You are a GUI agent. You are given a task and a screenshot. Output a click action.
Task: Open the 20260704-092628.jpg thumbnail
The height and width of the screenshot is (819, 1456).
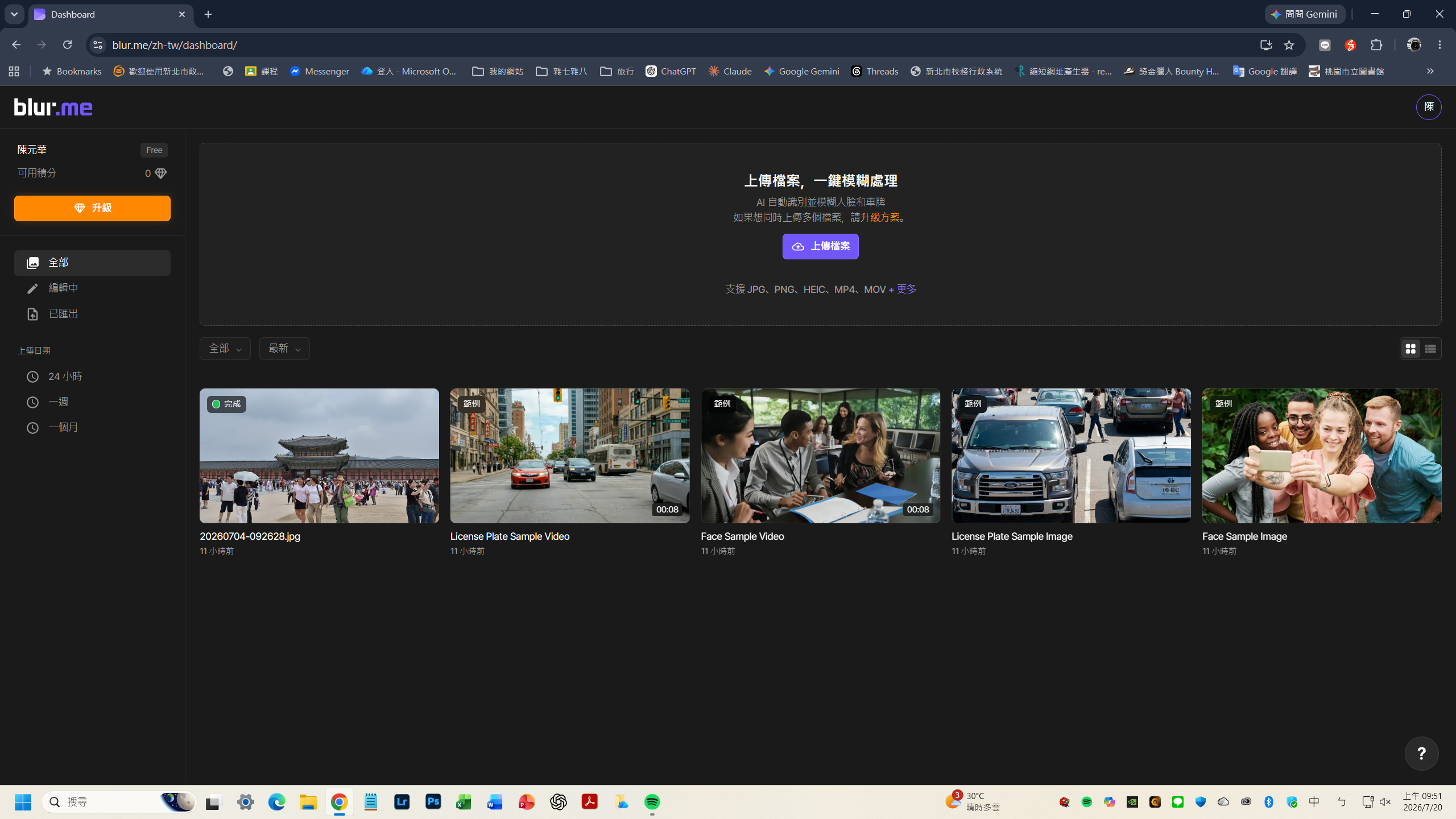tap(319, 456)
